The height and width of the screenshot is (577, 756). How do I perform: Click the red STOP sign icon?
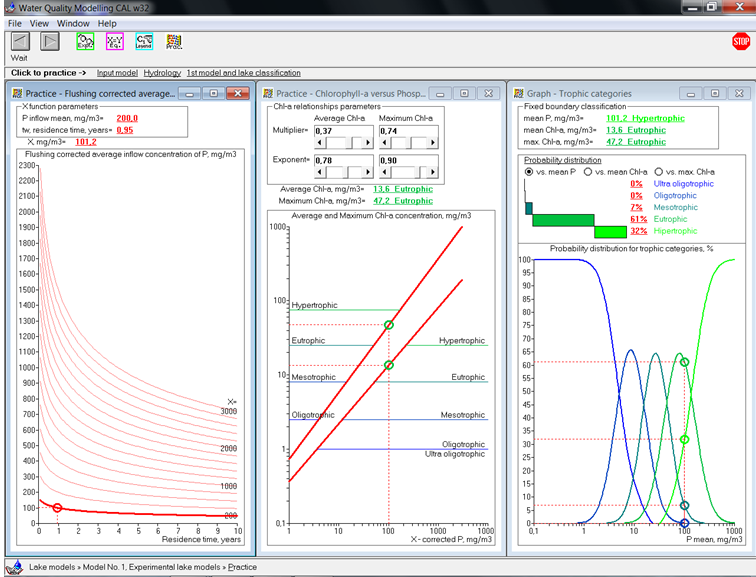tap(741, 41)
